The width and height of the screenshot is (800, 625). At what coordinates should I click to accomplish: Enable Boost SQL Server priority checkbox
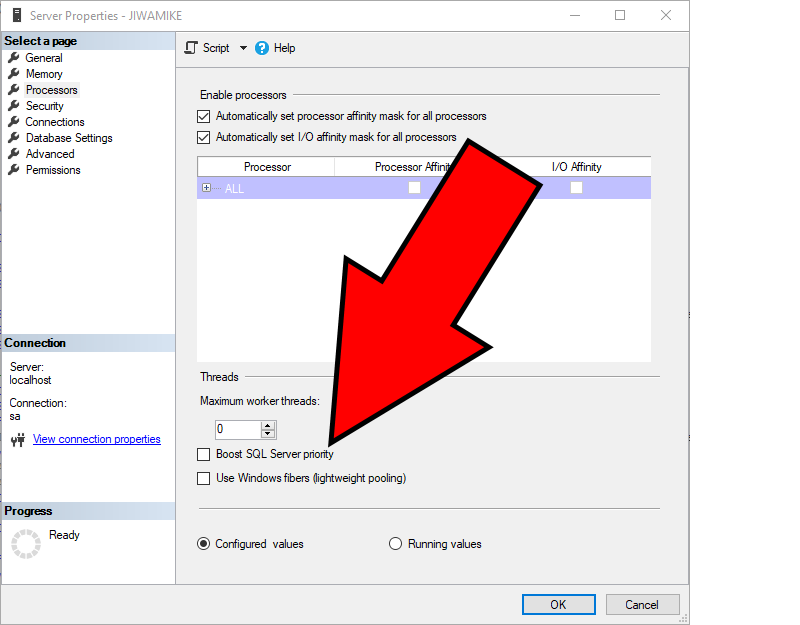pos(204,454)
